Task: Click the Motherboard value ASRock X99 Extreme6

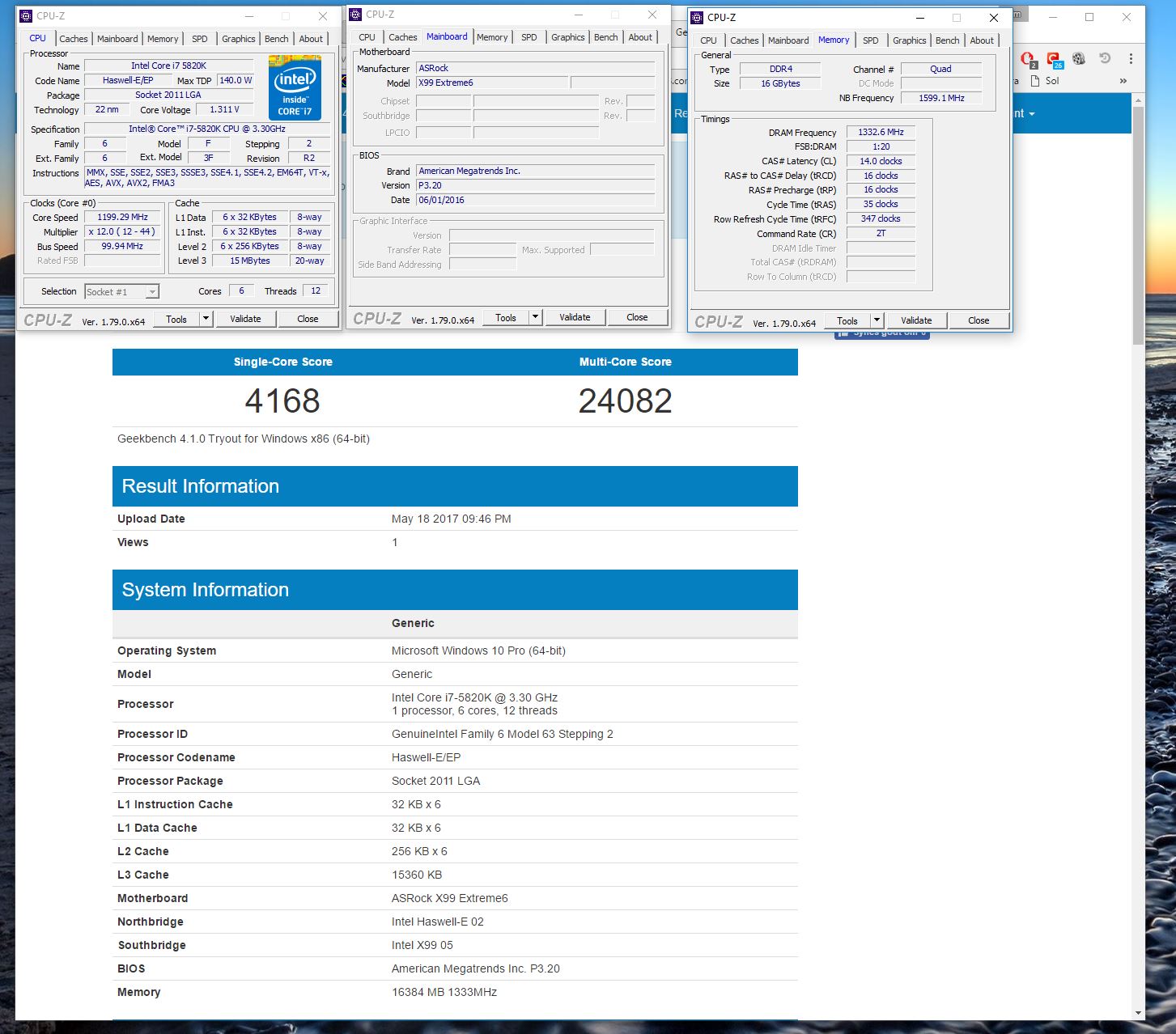Action: [x=450, y=898]
